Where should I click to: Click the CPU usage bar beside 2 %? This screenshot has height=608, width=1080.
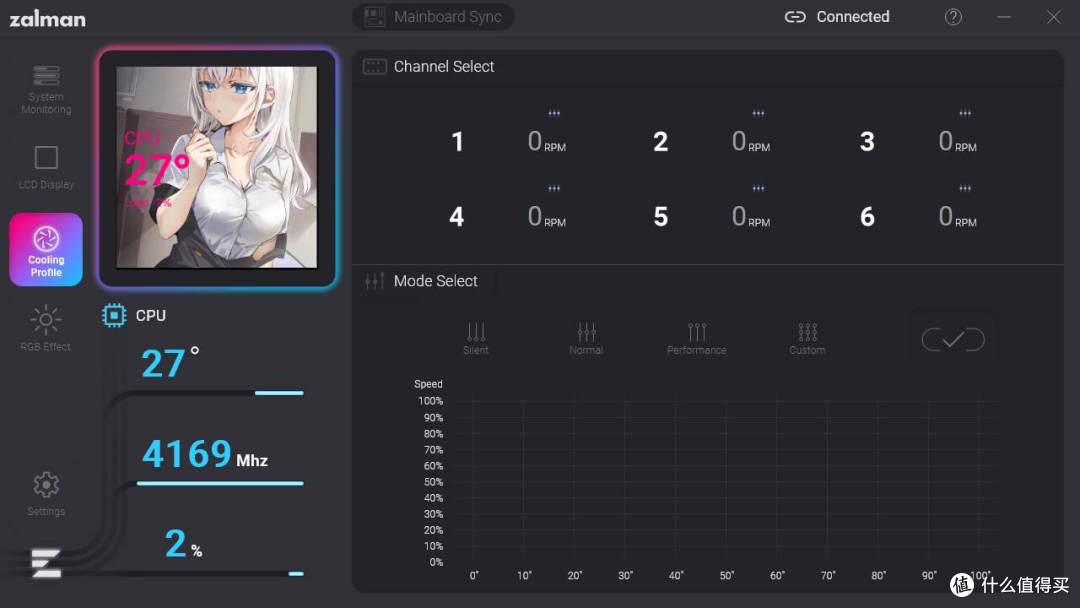pos(296,574)
